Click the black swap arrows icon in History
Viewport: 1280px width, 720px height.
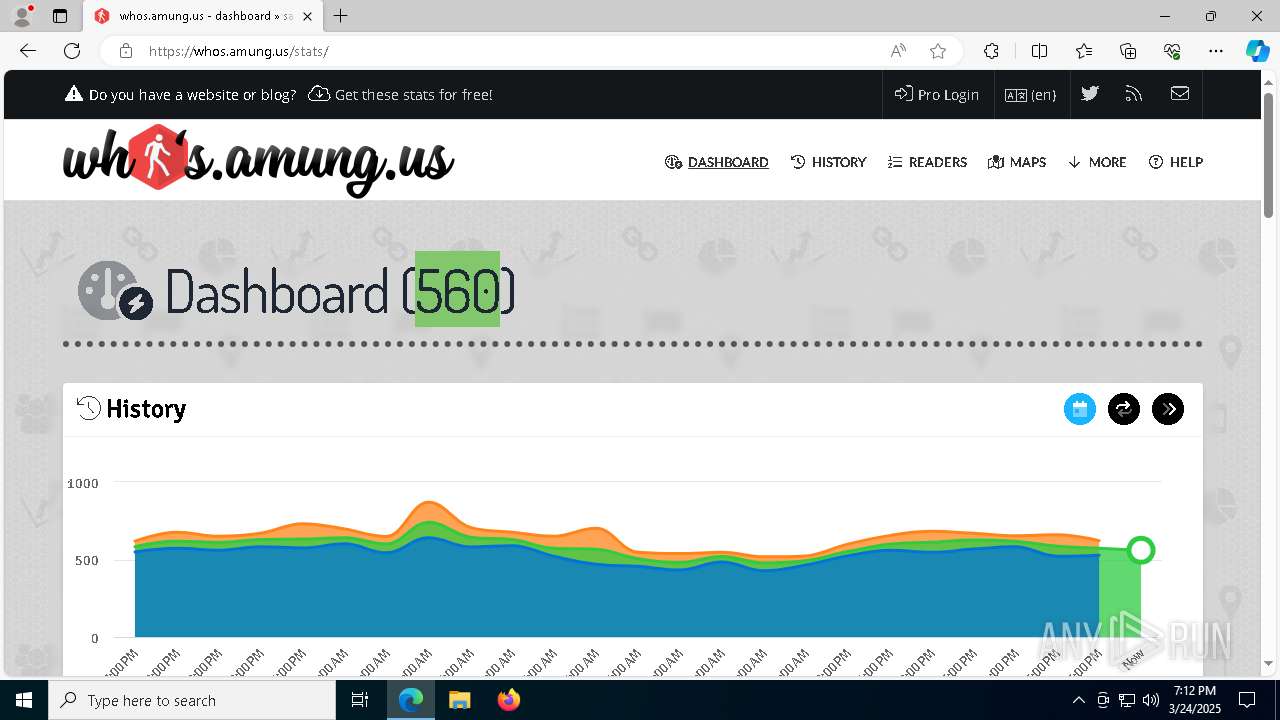click(x=1124, y=409)
